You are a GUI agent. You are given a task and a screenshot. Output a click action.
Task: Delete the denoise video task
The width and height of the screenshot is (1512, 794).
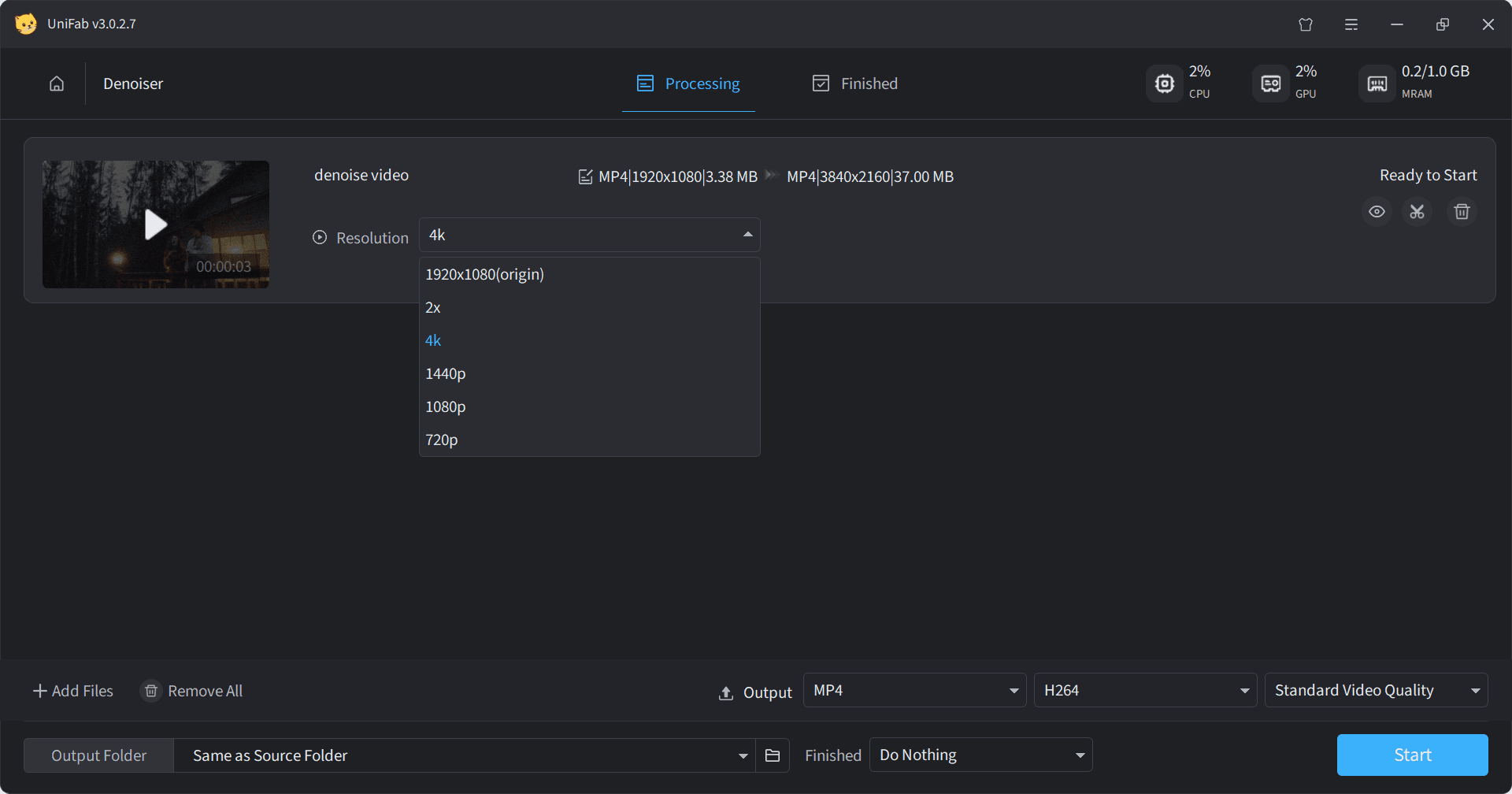coord(1462,212)
